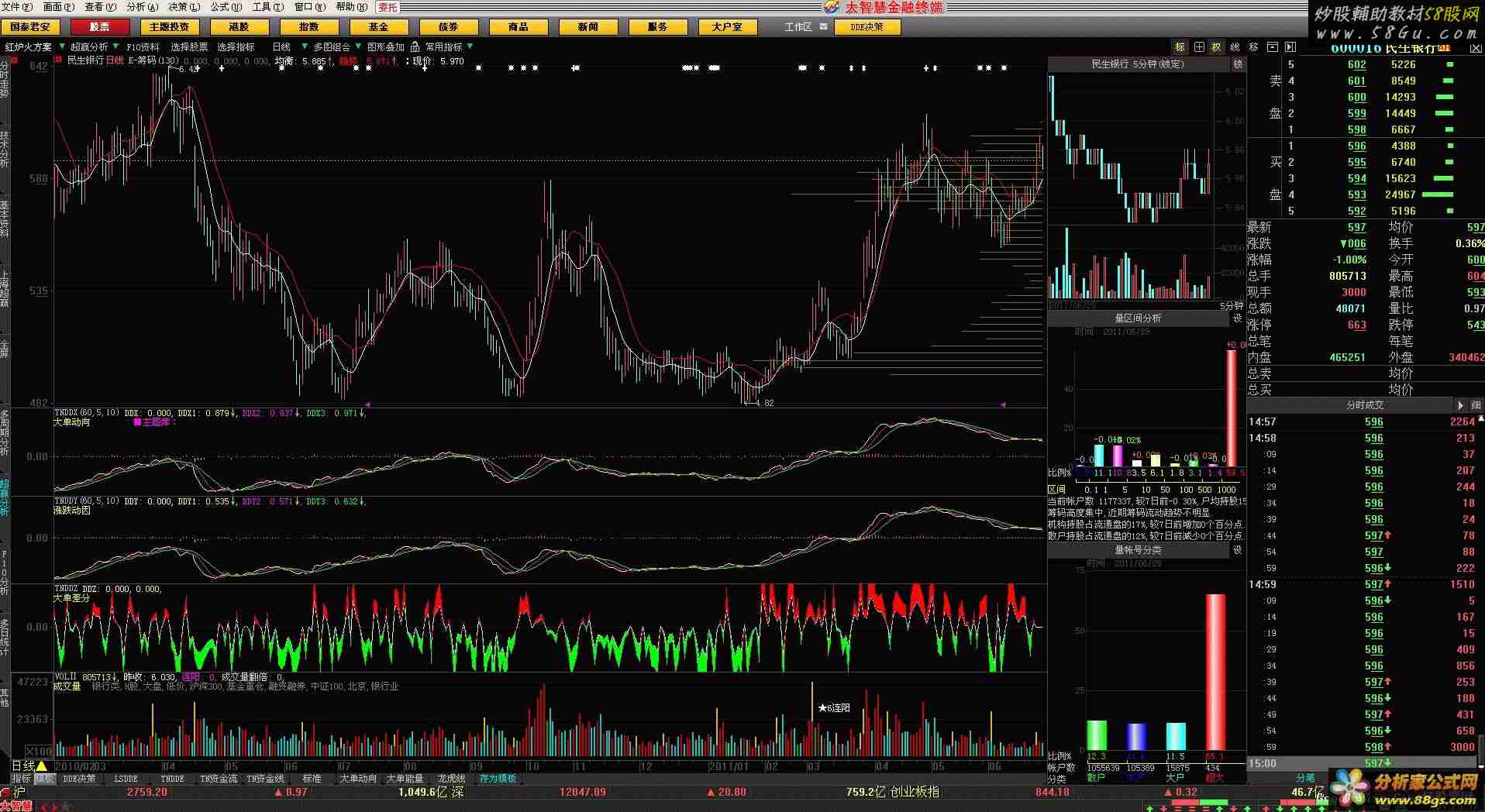Open the 主题投资 section

(x=169, y=26)
